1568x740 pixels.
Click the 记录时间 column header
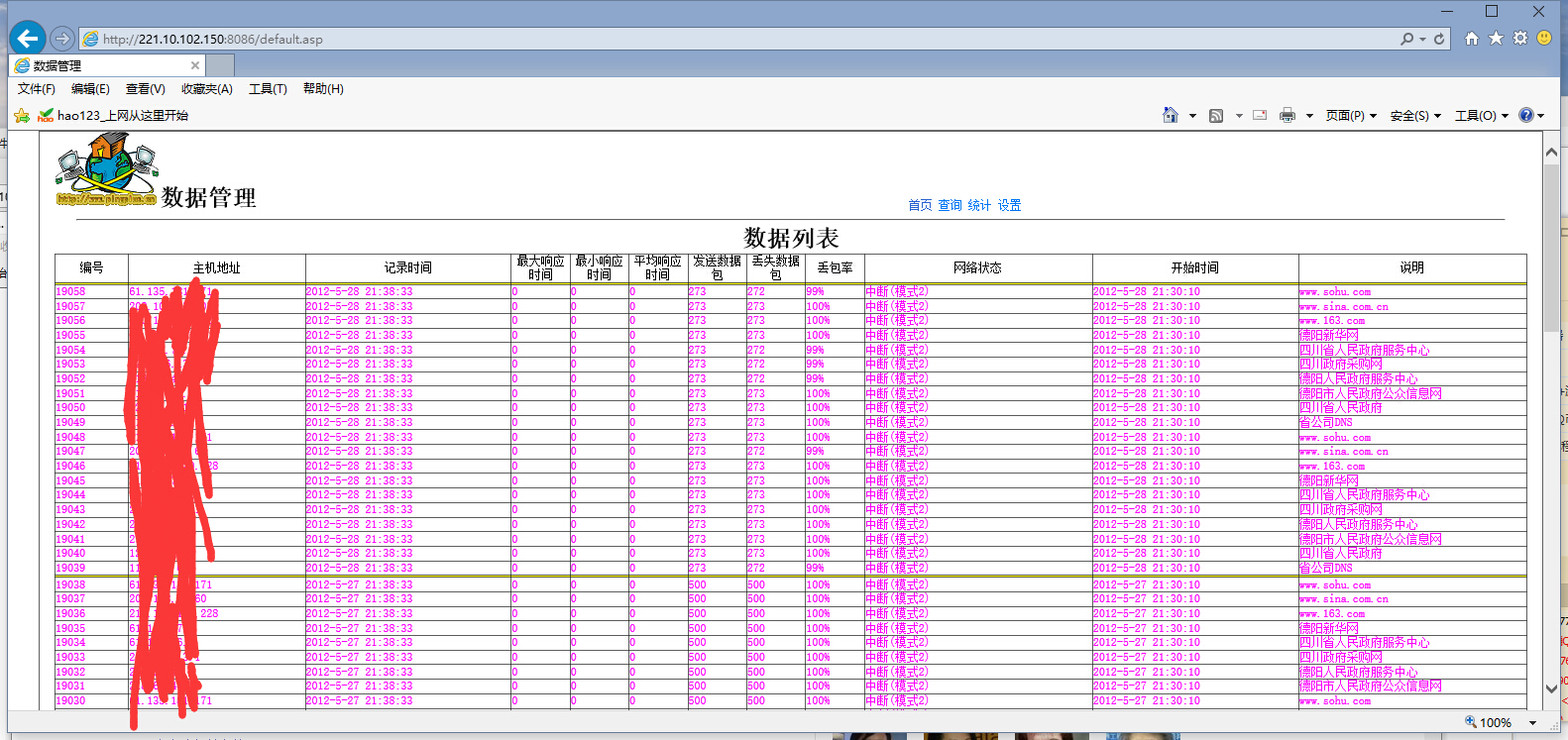pyautogui.click(x=408, y=267)
